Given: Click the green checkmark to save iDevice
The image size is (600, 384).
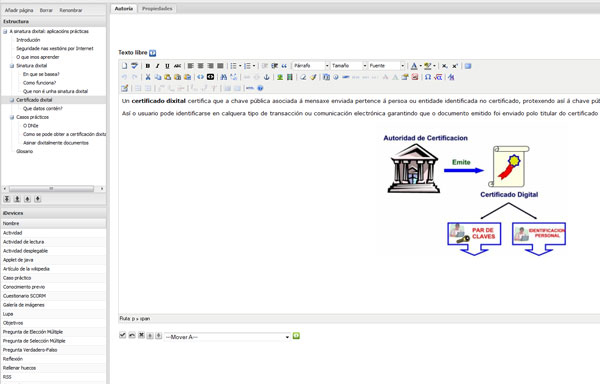Looking at the screenshot, I should point(122,335).
